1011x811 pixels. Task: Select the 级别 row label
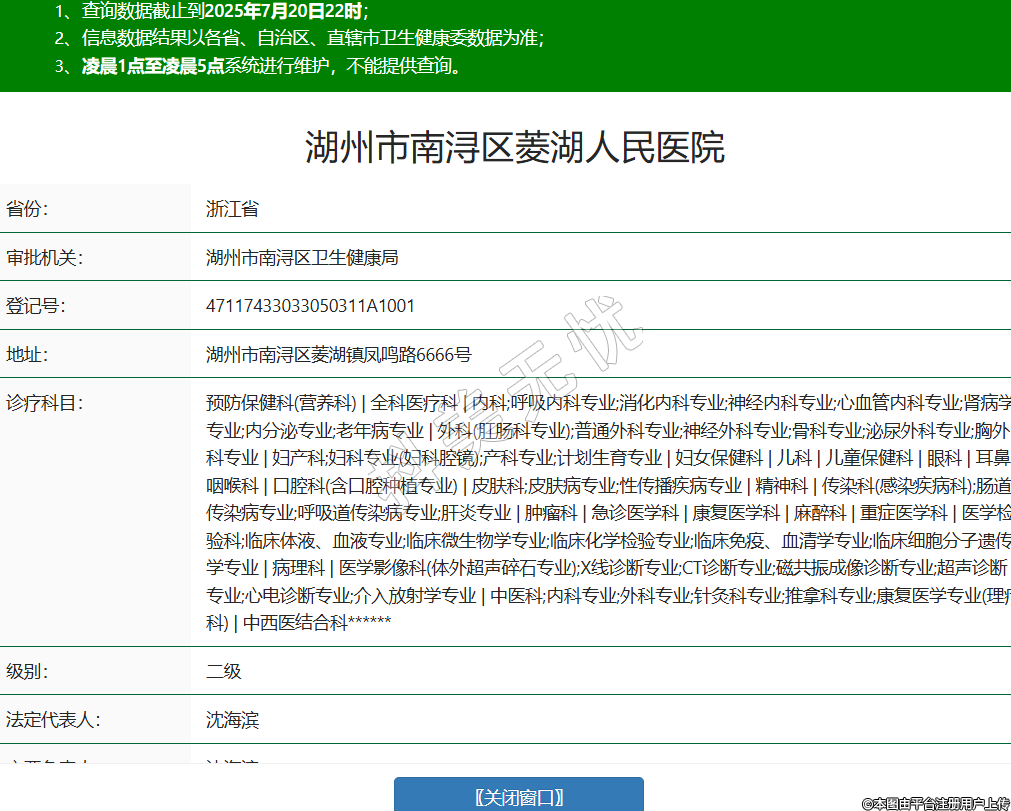28,671
